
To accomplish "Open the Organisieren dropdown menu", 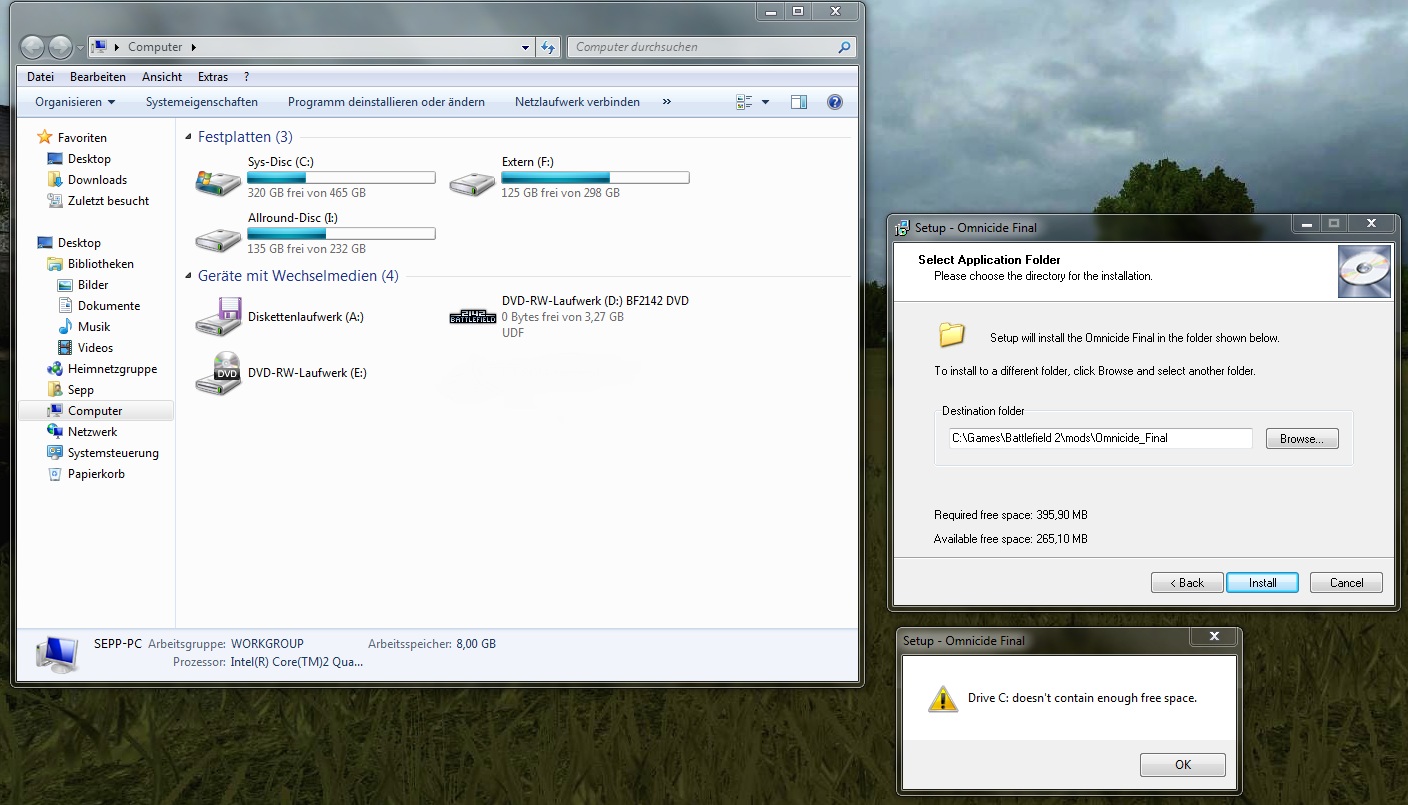I will pos(75,102).
